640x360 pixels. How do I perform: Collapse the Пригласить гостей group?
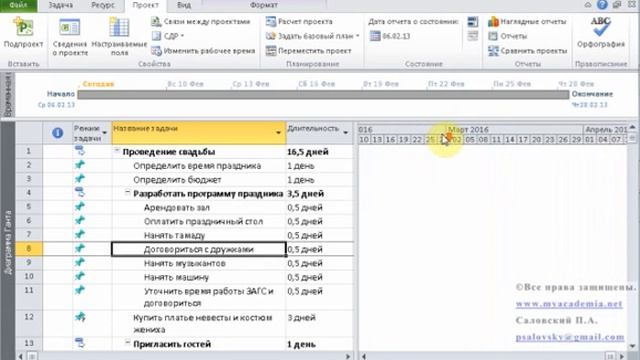127,343
